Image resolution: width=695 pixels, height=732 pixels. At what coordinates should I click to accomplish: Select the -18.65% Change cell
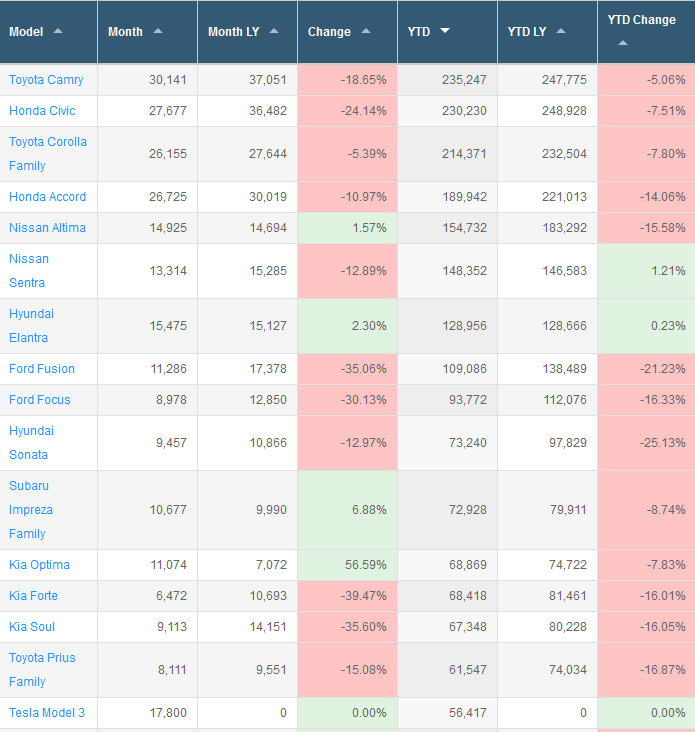point(347,80)
